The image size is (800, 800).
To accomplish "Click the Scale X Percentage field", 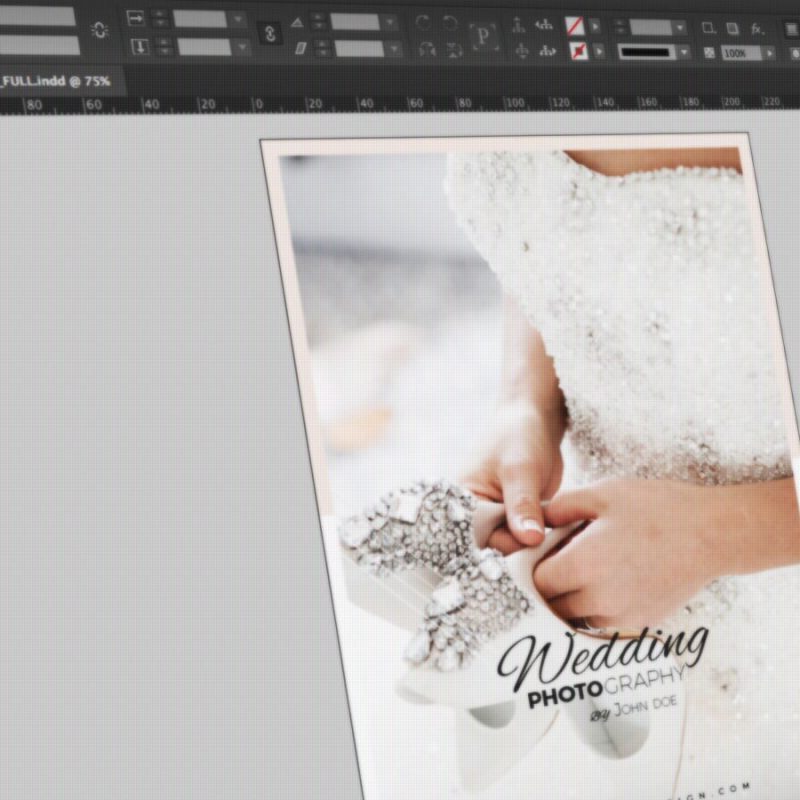I will (200, 19).
